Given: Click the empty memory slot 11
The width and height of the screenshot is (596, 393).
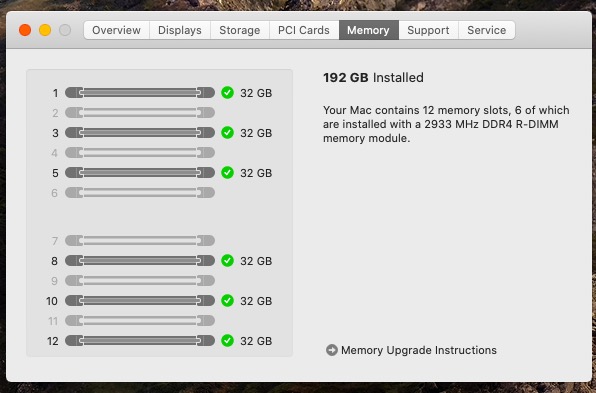Looking at the screenshot, I should (x=140, y=321).
